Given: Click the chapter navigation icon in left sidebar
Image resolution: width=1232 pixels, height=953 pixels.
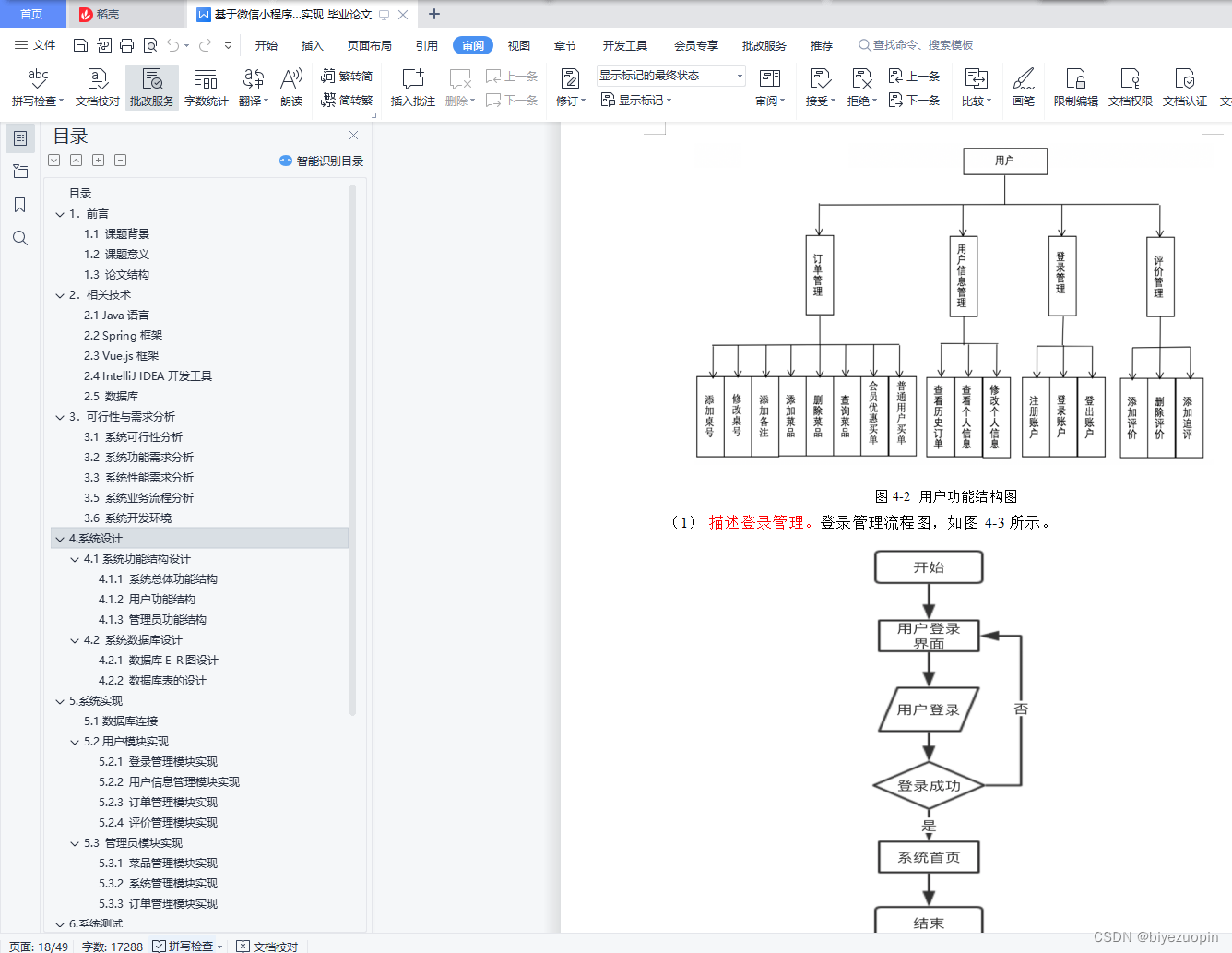Looking at the screenshot, I should (x=20, y=172).
